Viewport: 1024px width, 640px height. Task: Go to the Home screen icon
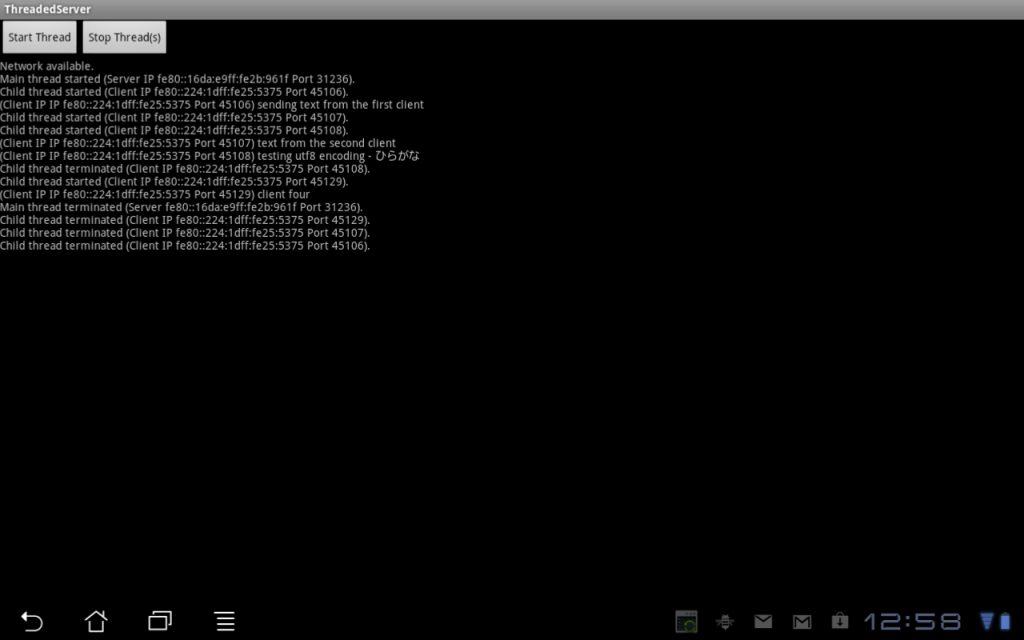tap(96, 622)
